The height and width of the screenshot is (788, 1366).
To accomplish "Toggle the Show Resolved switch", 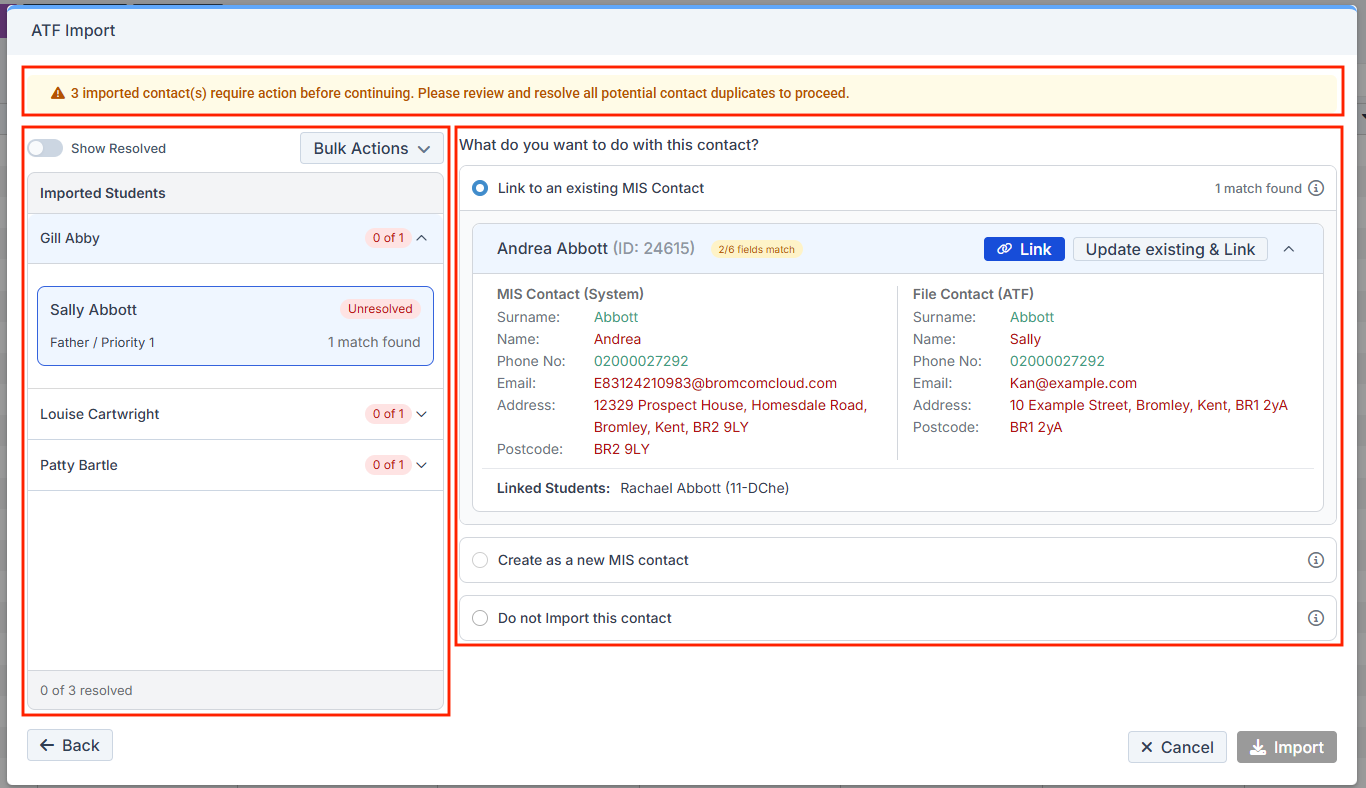I will [45, 148].
